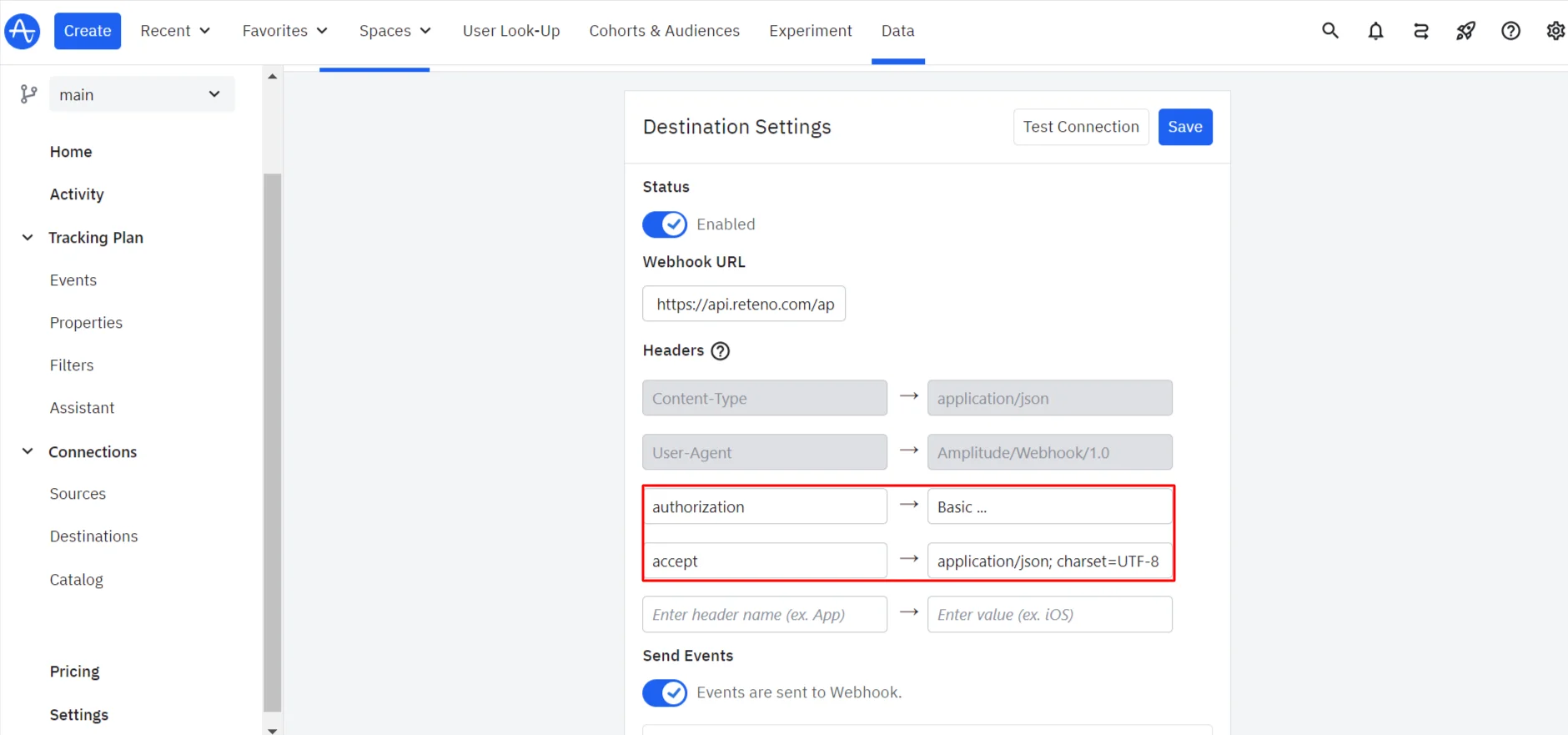Go to the Experiment tab
The width and height of the screenshot is (1568, 735).
click(x=810, y=31)
